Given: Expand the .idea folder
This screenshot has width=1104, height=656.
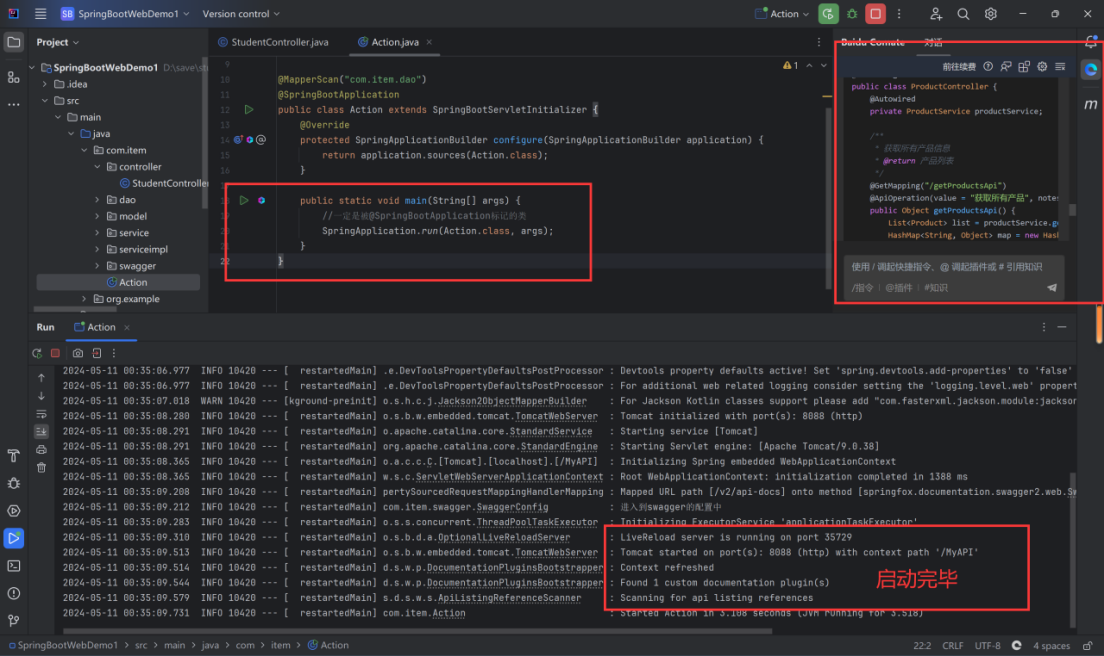Looking at the screenshot, I should coord(45,84).
